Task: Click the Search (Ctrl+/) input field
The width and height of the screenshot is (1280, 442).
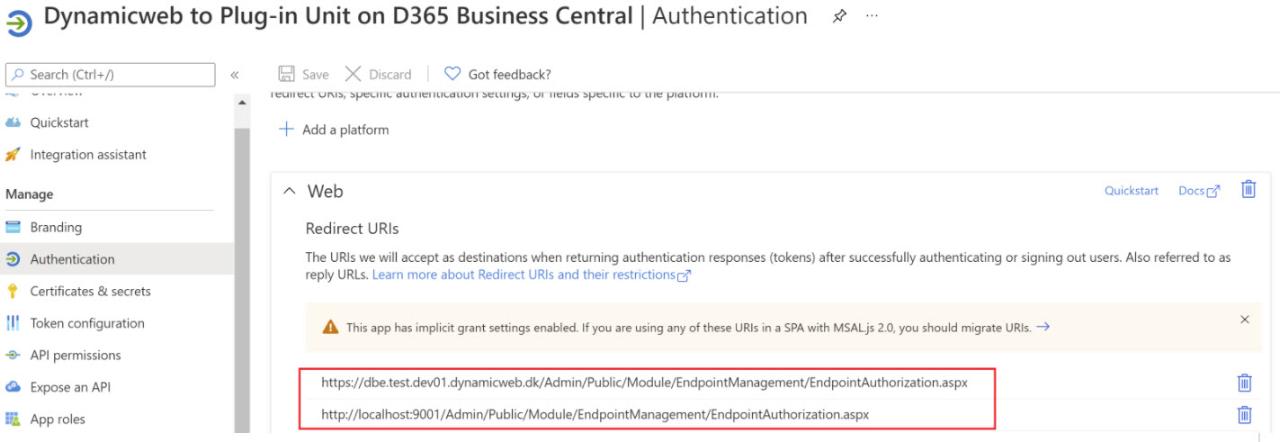Action: 108,75
